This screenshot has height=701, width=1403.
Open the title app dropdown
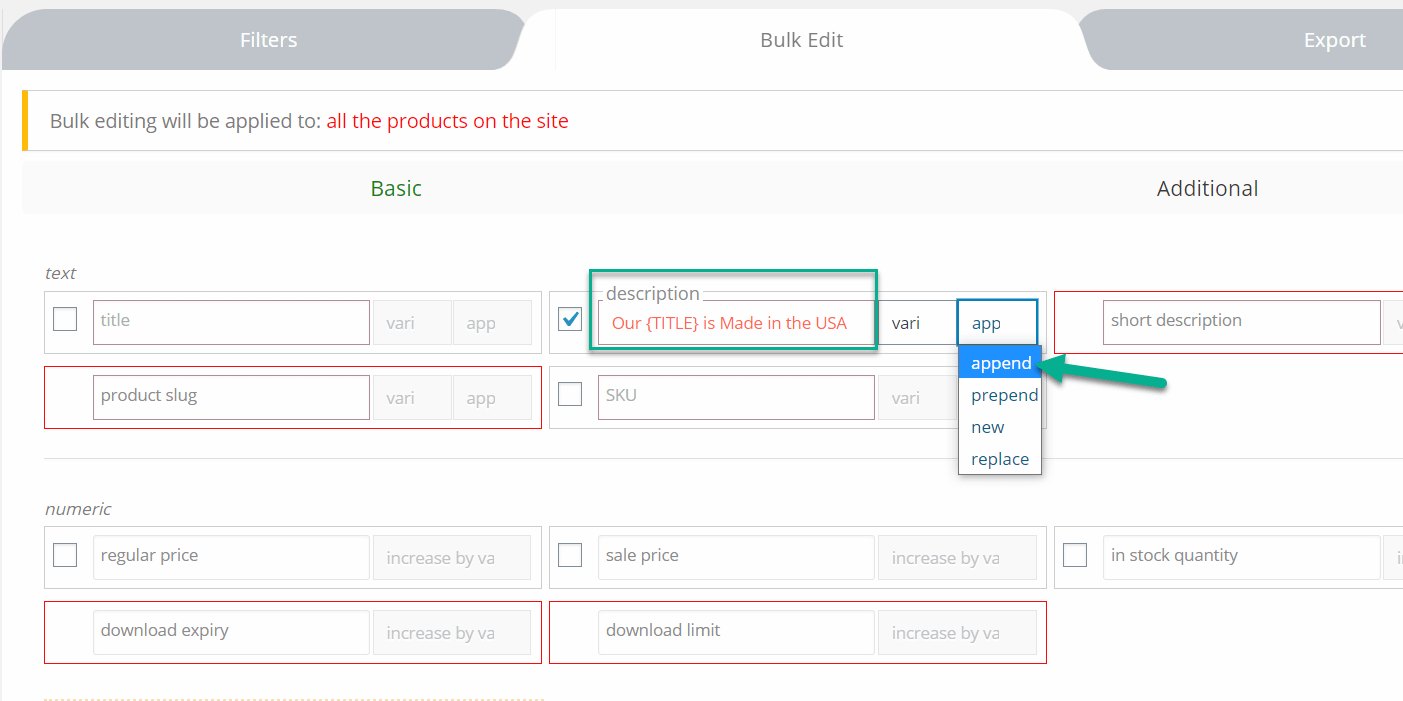492,323
